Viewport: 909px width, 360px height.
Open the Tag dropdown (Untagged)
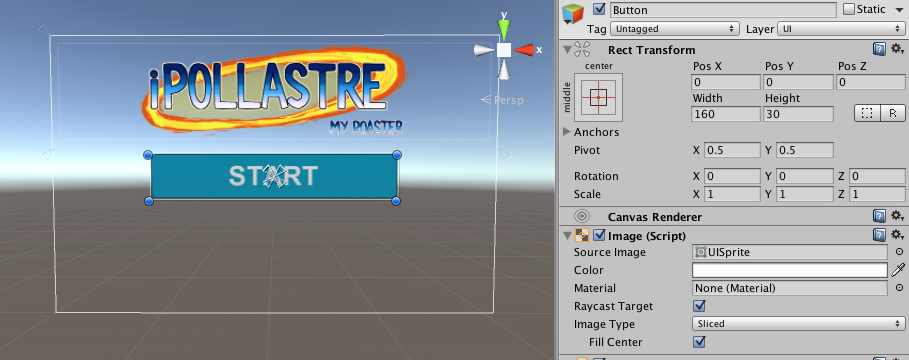pyautogui.click(x=675, y=28)
